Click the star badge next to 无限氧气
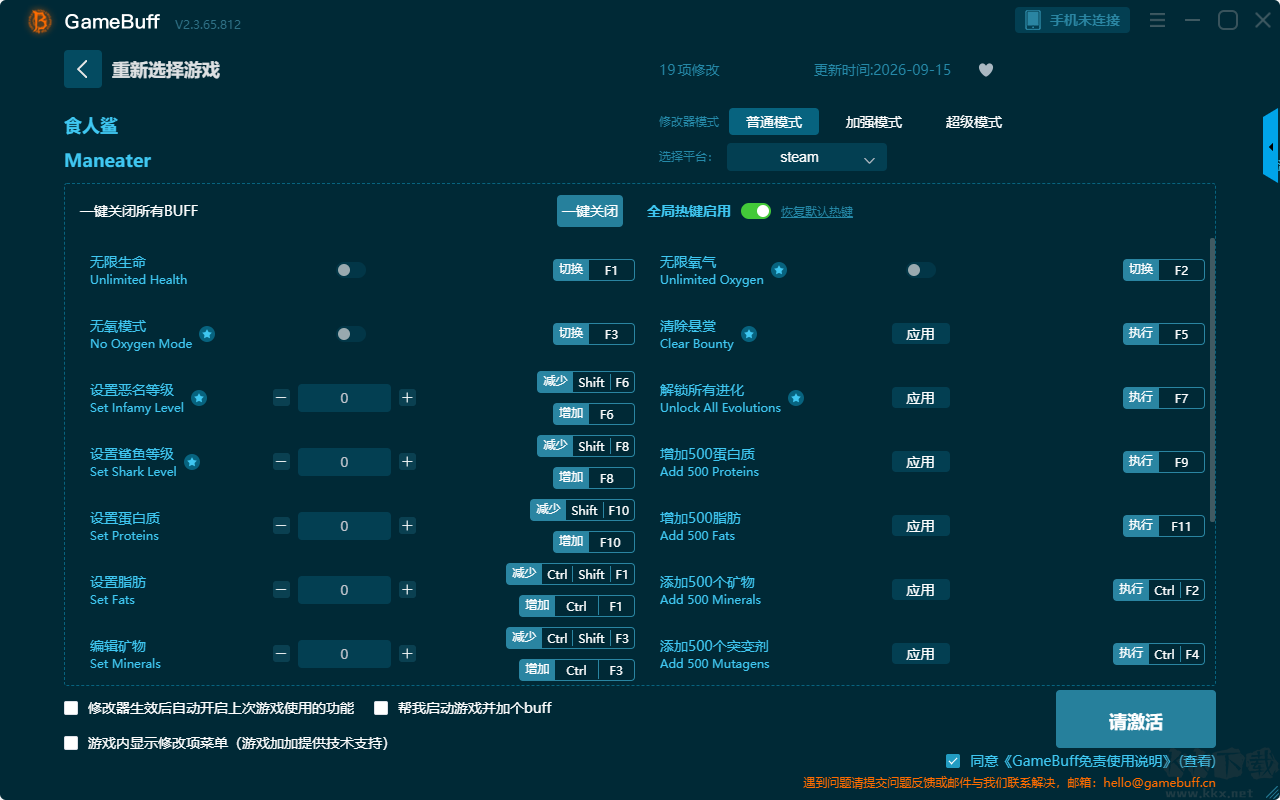 point(779,270)
